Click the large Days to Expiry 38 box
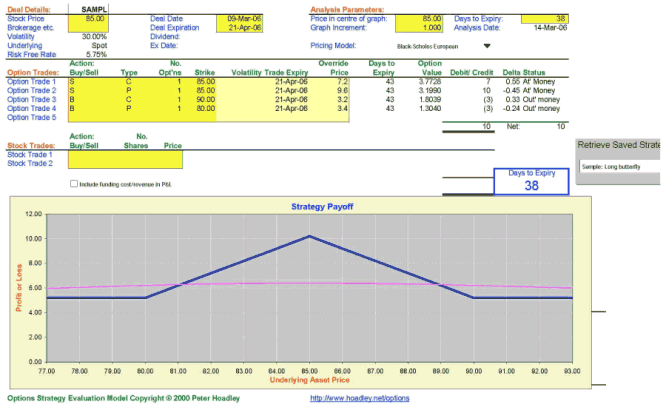The image size is (666, 410). [x=531, y=181]
